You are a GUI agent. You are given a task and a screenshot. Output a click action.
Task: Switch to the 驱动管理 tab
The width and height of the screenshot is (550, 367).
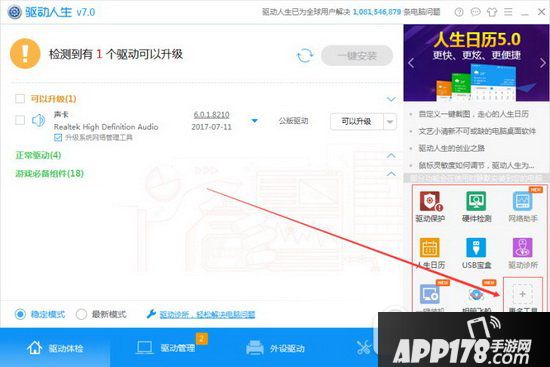pos(166,348)
